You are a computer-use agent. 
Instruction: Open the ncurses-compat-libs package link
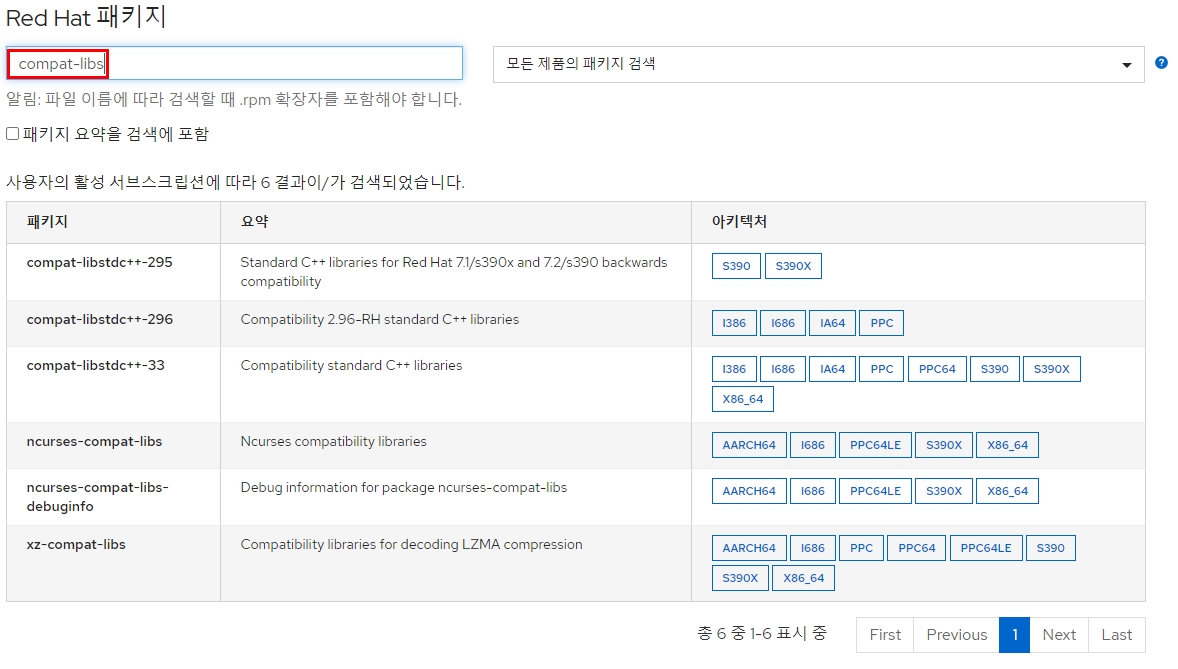(x=94, y=441)
